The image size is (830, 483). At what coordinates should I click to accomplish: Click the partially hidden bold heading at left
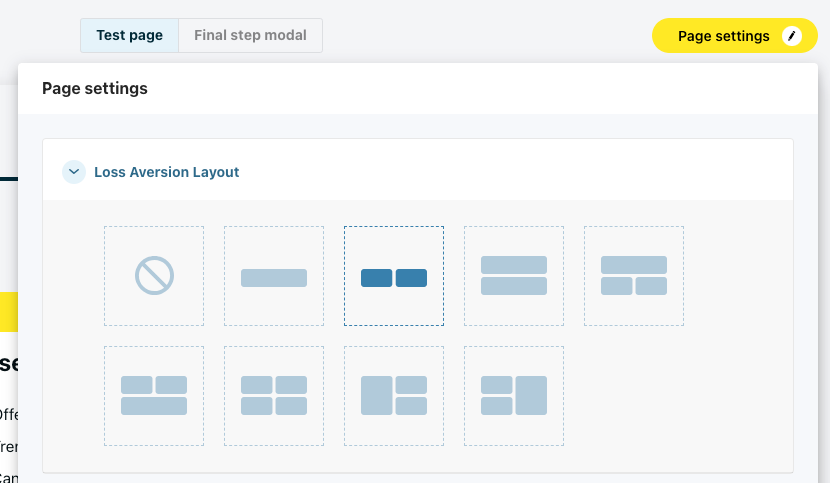click(8, 363)
